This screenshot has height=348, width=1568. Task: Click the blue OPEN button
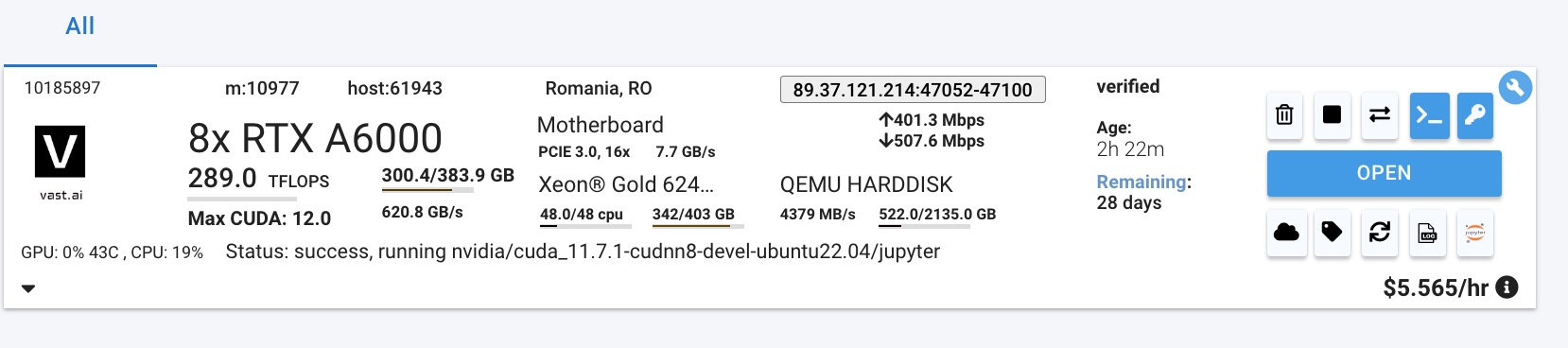(1384, 173)
